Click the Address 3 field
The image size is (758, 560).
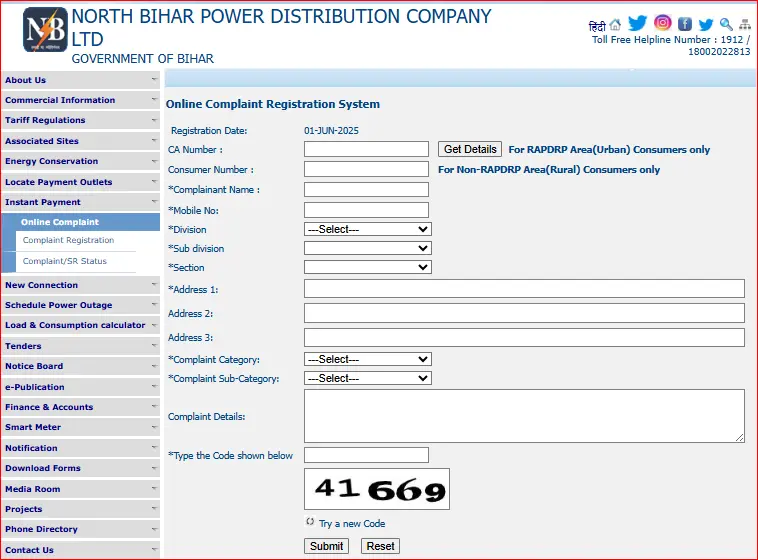click(x=525, y=338)
